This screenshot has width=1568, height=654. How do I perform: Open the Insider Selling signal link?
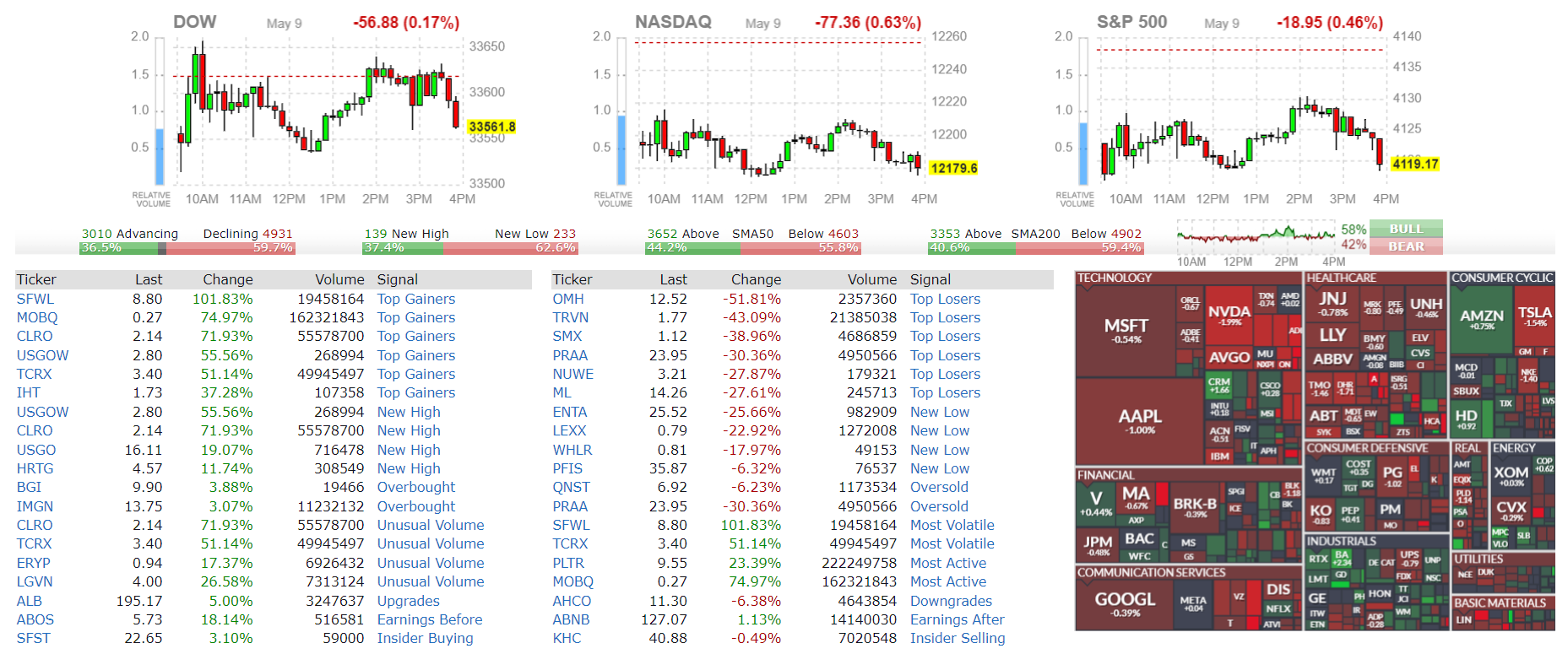coord(958,638)
